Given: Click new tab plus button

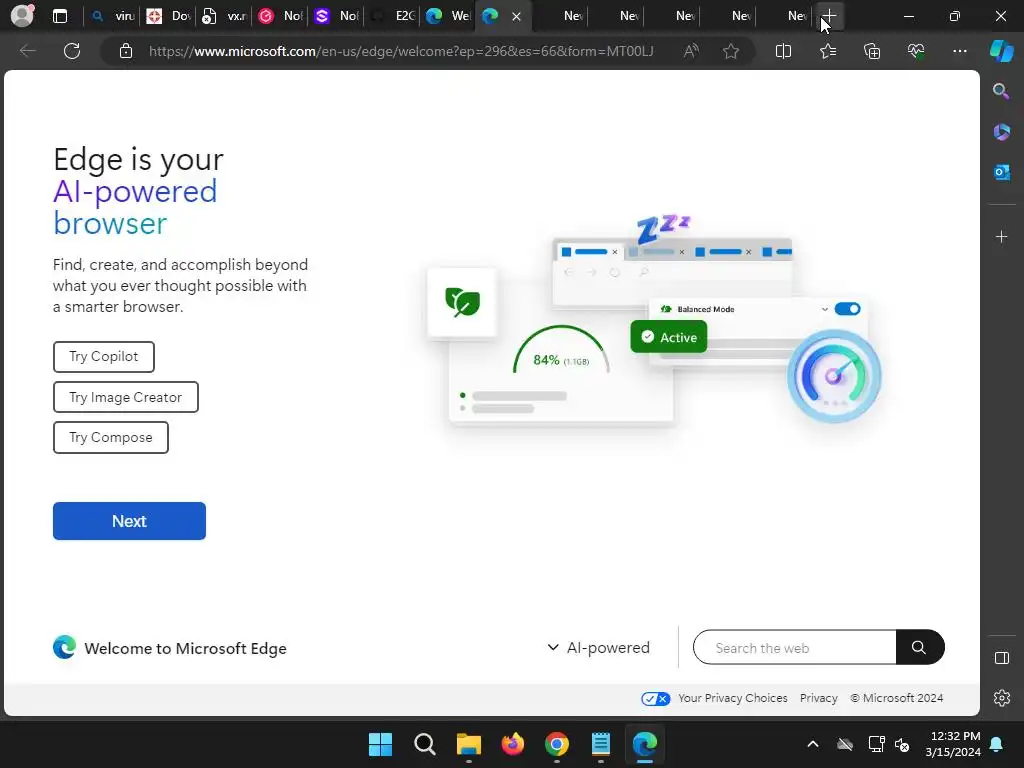Looking at the screenshot, I should [829, 16].
